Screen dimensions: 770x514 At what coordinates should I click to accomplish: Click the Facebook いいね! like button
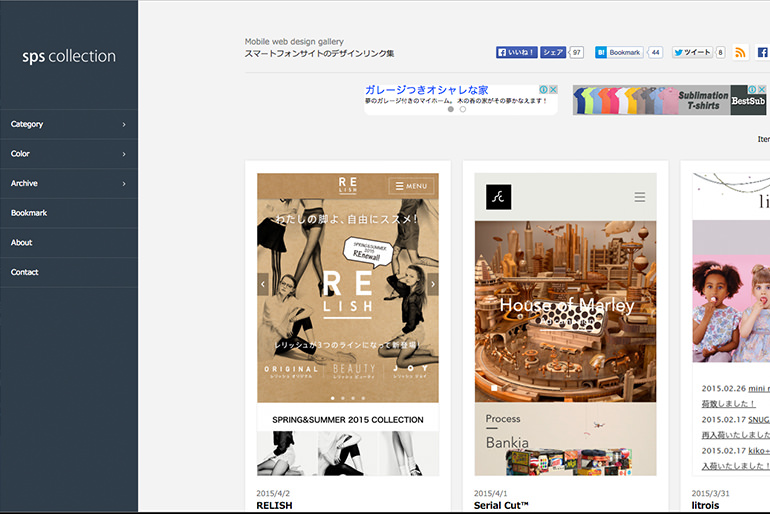[517, 52]
